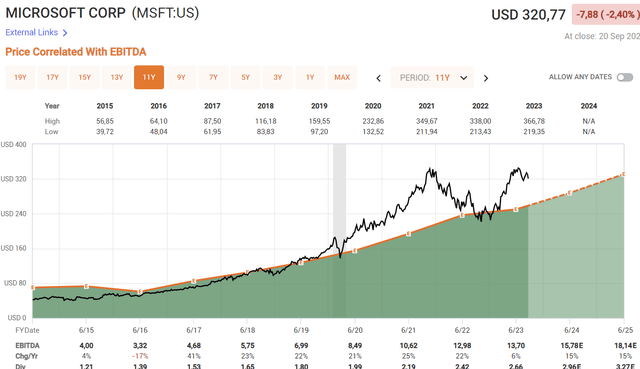Viewport: 640px width, 369px height.
Task: Click the 2022 high value 338,00
Action: [480, 121]
